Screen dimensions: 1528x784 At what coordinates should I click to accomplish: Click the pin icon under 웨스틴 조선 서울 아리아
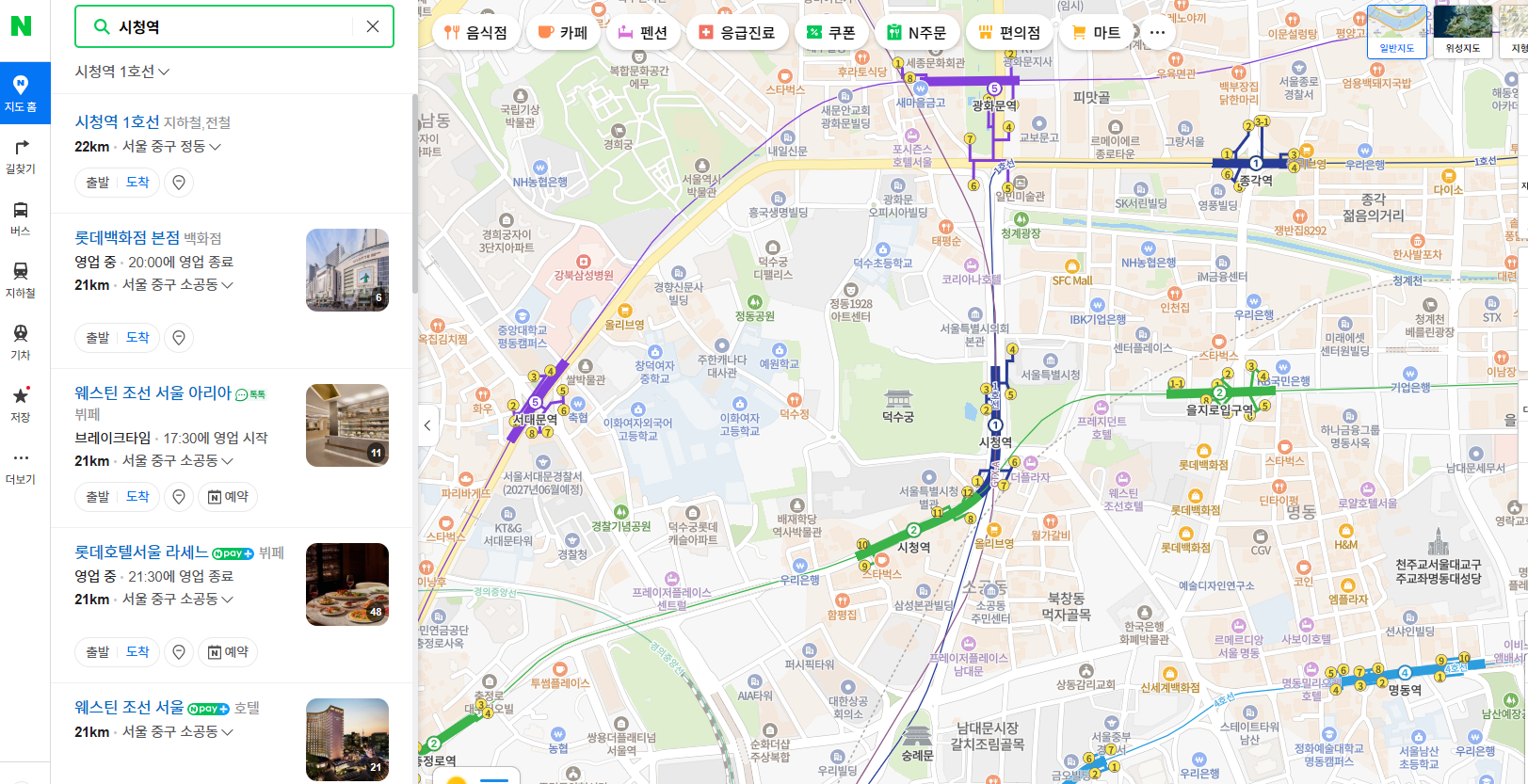point(179,496)
